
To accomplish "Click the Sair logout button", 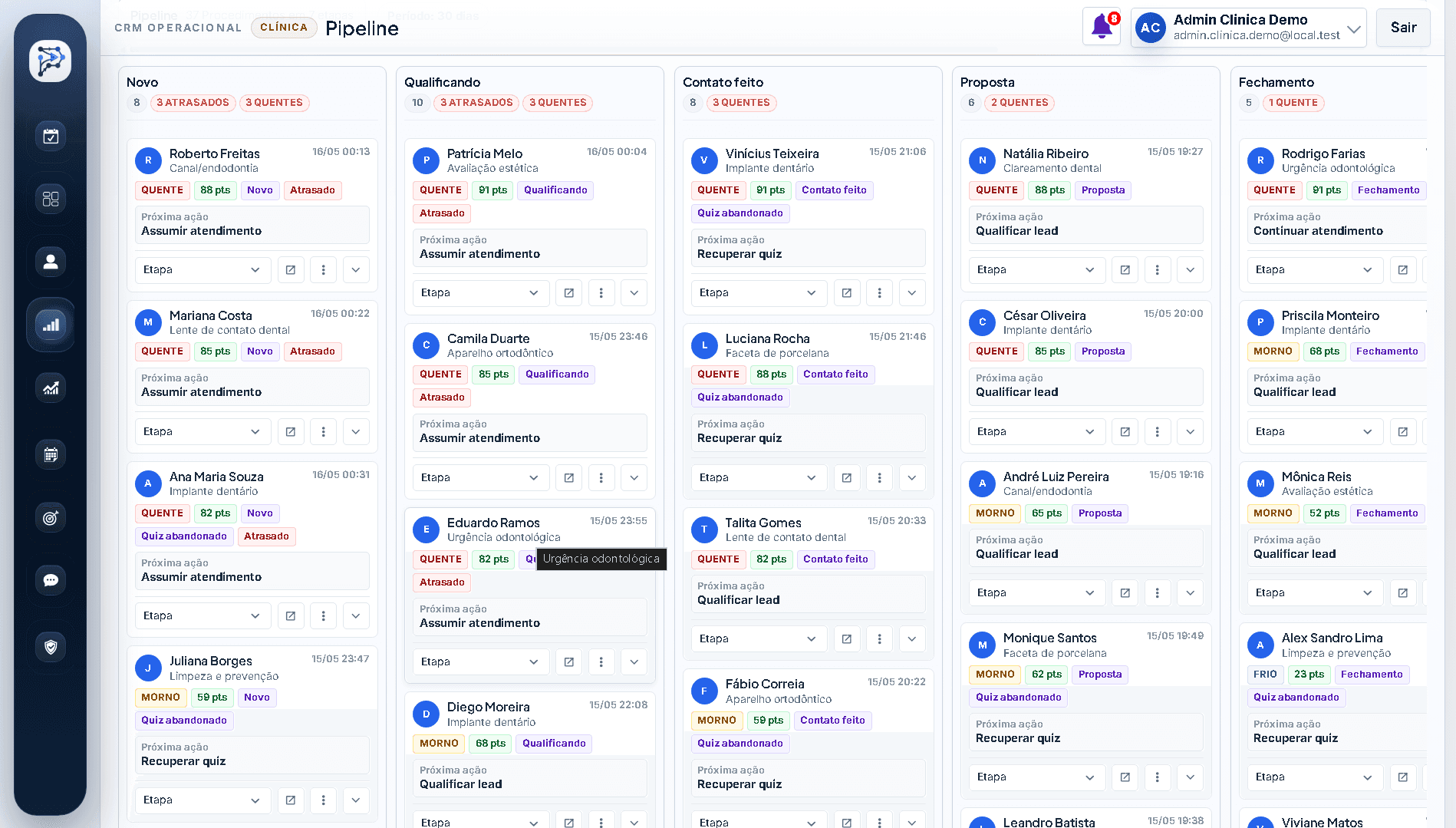I will (x=1403, y=28).
